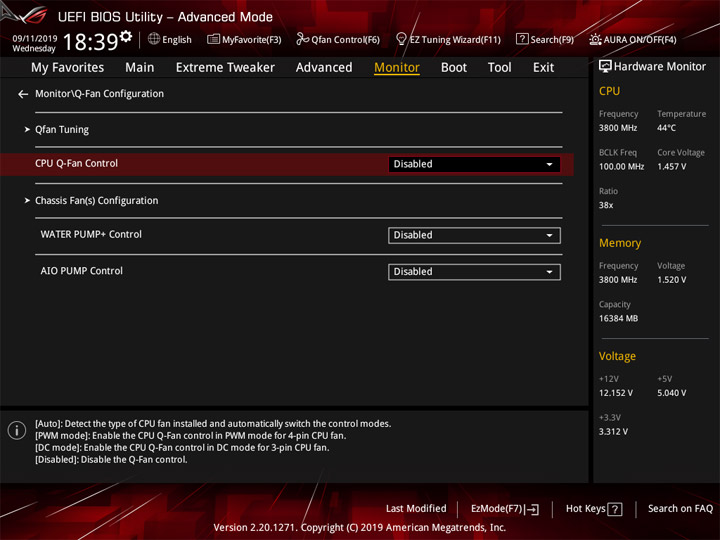Click the 18:39 clock time
720x540 pixels.
click(91, 42)
